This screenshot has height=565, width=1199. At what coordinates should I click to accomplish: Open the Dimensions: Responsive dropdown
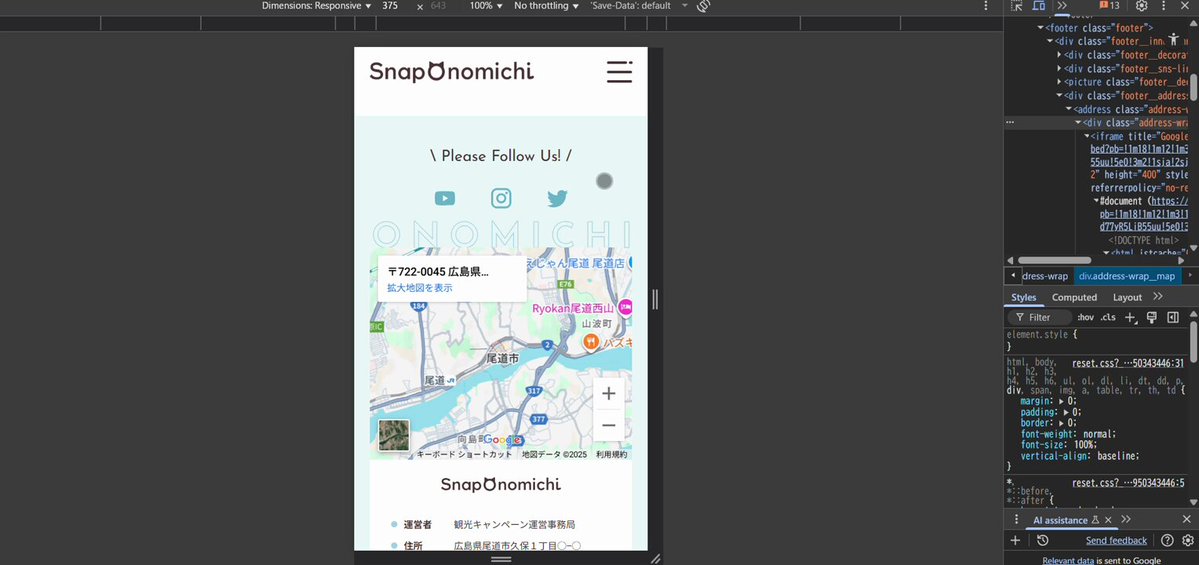(317, 5)
